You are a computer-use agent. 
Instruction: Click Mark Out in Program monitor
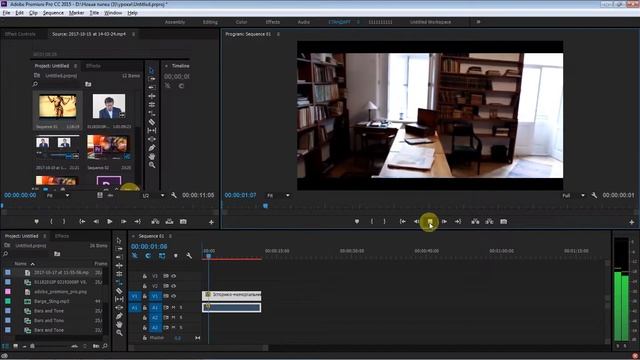pos(384,221)
